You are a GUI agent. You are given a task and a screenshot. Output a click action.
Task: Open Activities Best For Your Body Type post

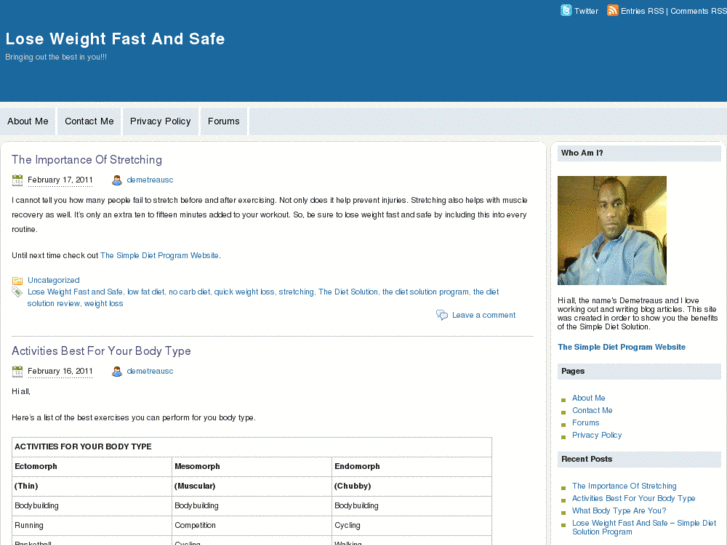[x=101, y=351]
